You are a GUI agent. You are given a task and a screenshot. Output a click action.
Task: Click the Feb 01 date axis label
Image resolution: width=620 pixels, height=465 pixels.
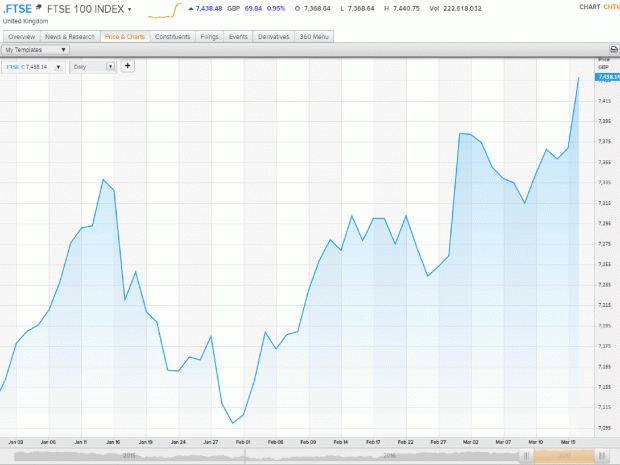pos(243,442)
